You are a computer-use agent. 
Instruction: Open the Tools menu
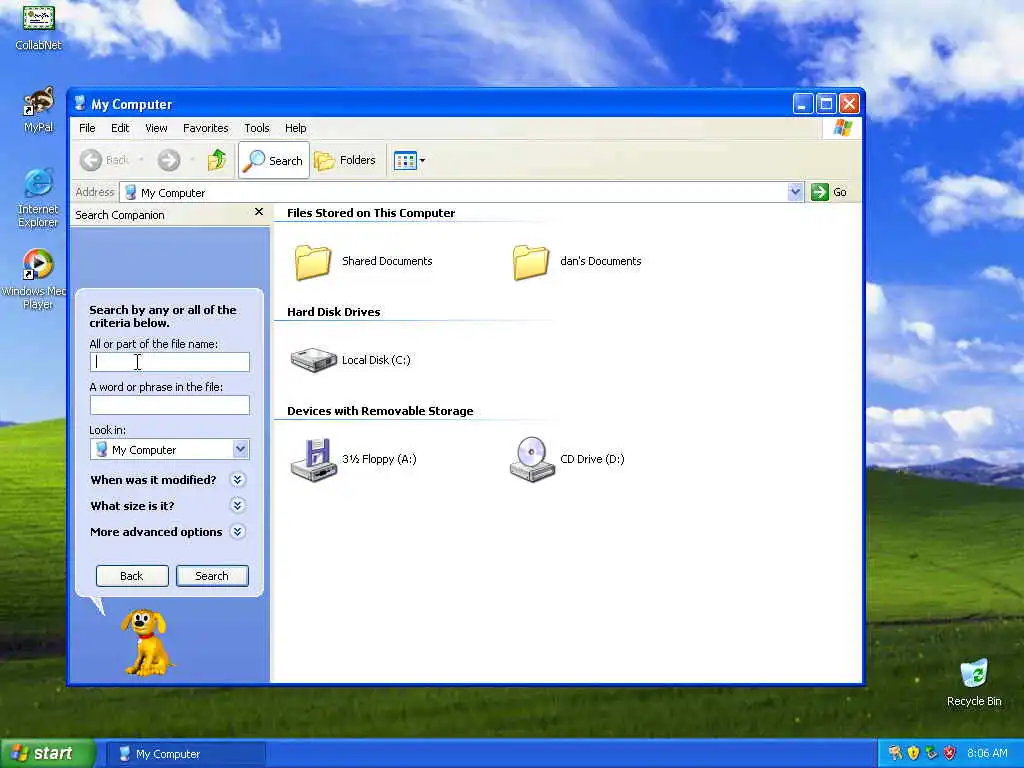(x=257, y=128)
